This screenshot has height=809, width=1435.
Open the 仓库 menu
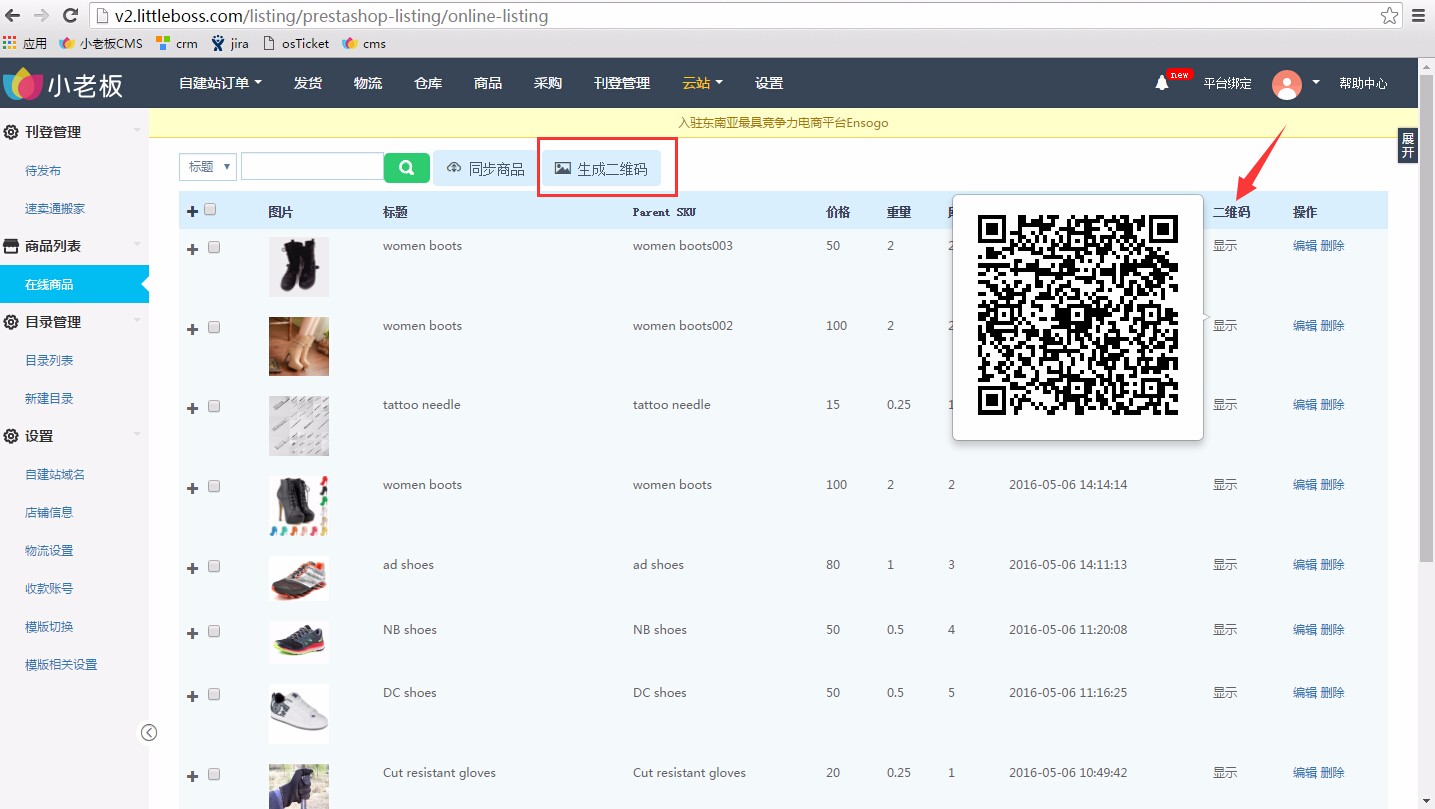428,83
